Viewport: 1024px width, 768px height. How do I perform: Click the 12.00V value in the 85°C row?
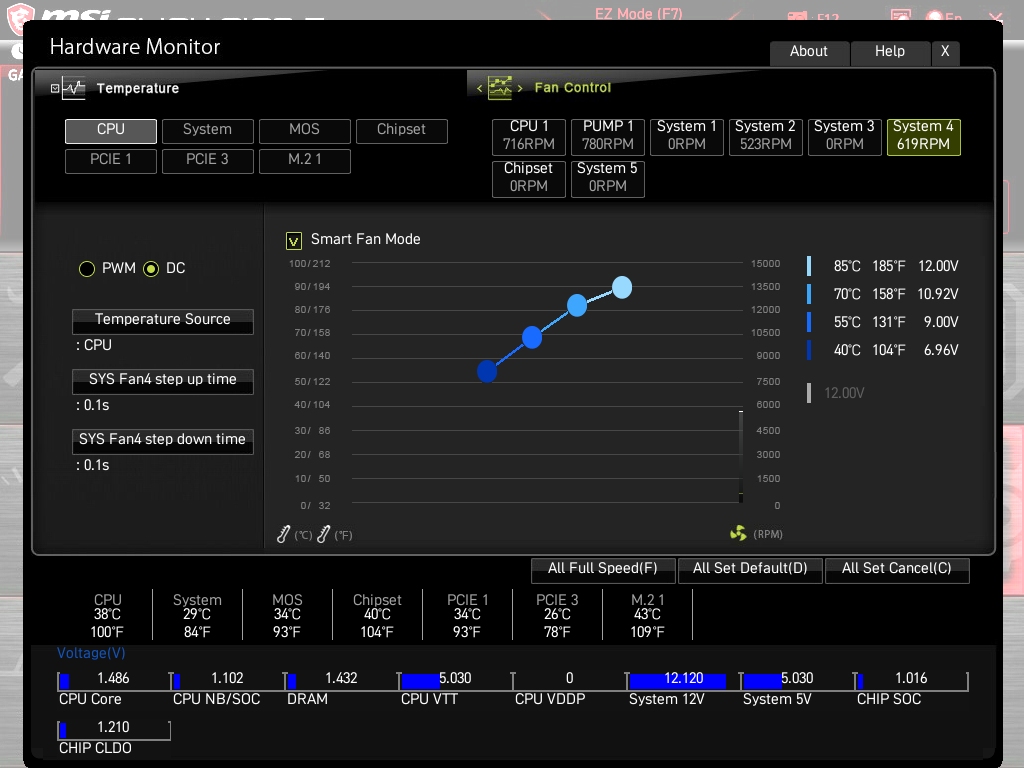[x=938, y=266]
